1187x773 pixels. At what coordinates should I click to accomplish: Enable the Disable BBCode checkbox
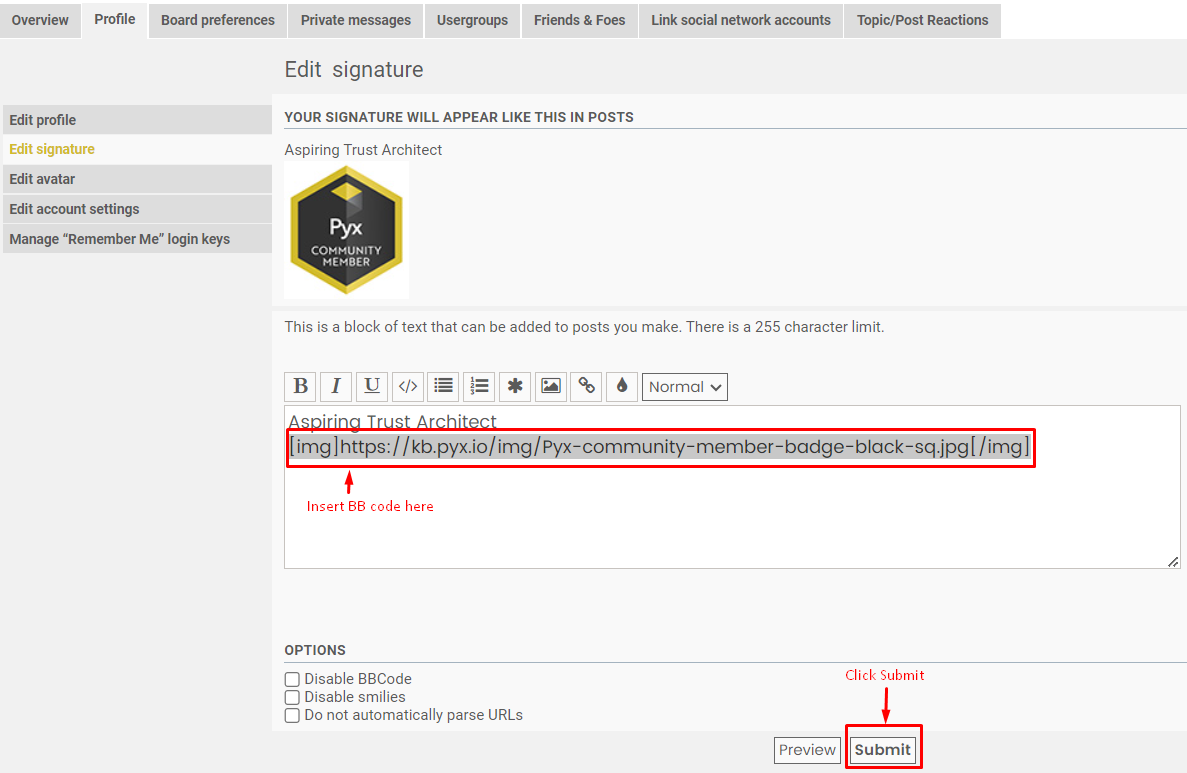coord(292,679)
